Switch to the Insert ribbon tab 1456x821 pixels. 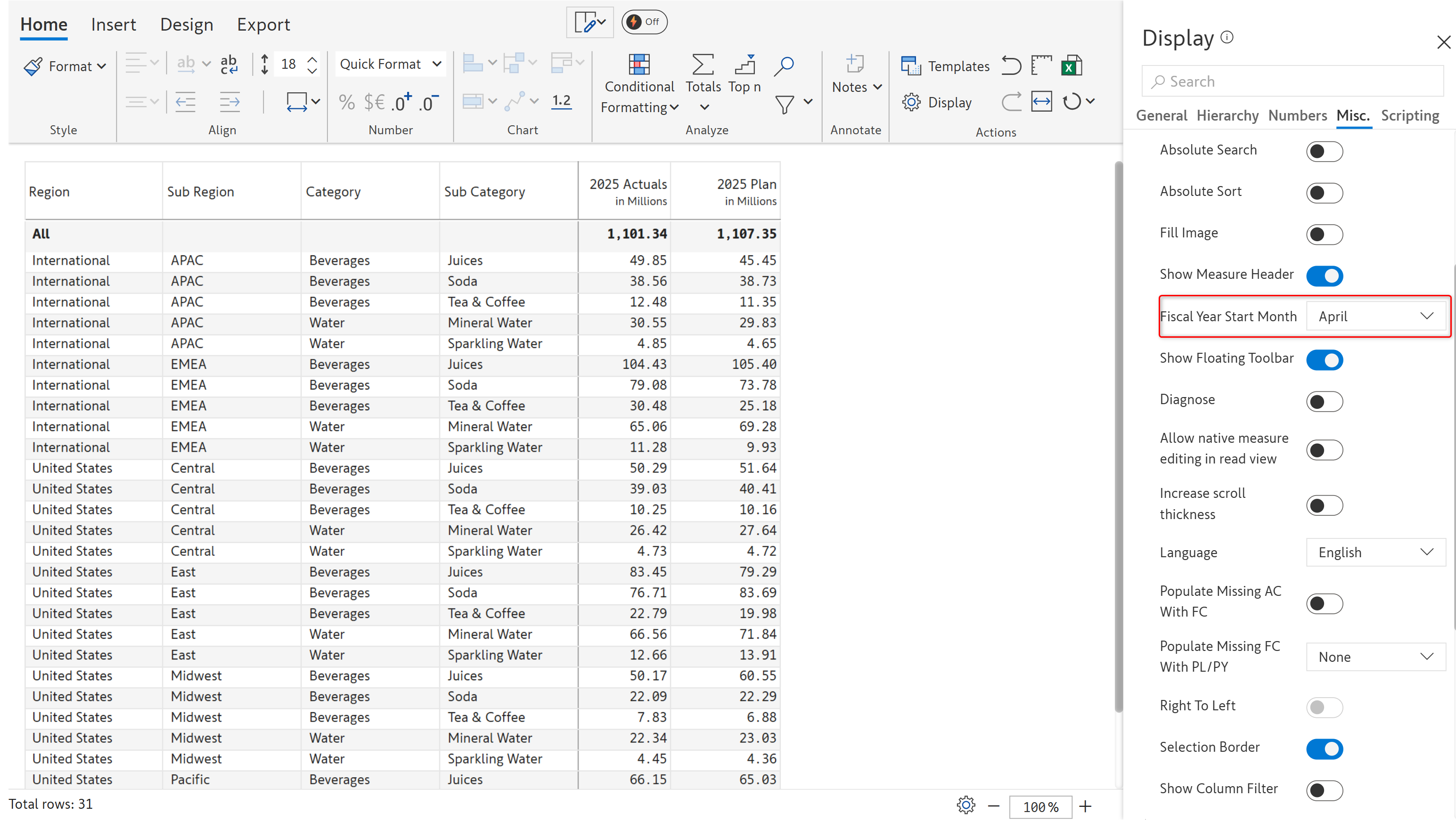(x=113, y=24)
